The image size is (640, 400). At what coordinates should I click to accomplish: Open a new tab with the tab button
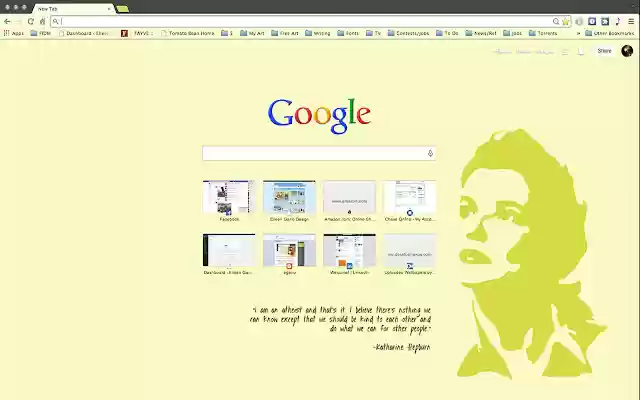pyautogui.click(x=122, y=8)
